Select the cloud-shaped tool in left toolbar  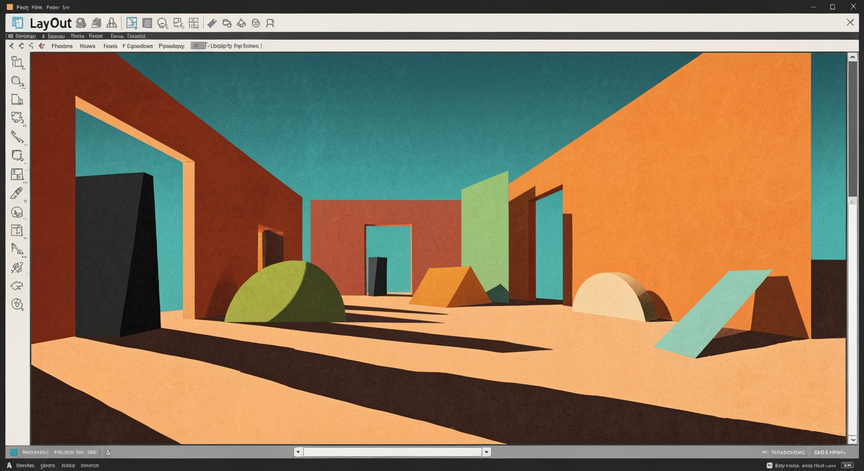(x=18, y=286)
